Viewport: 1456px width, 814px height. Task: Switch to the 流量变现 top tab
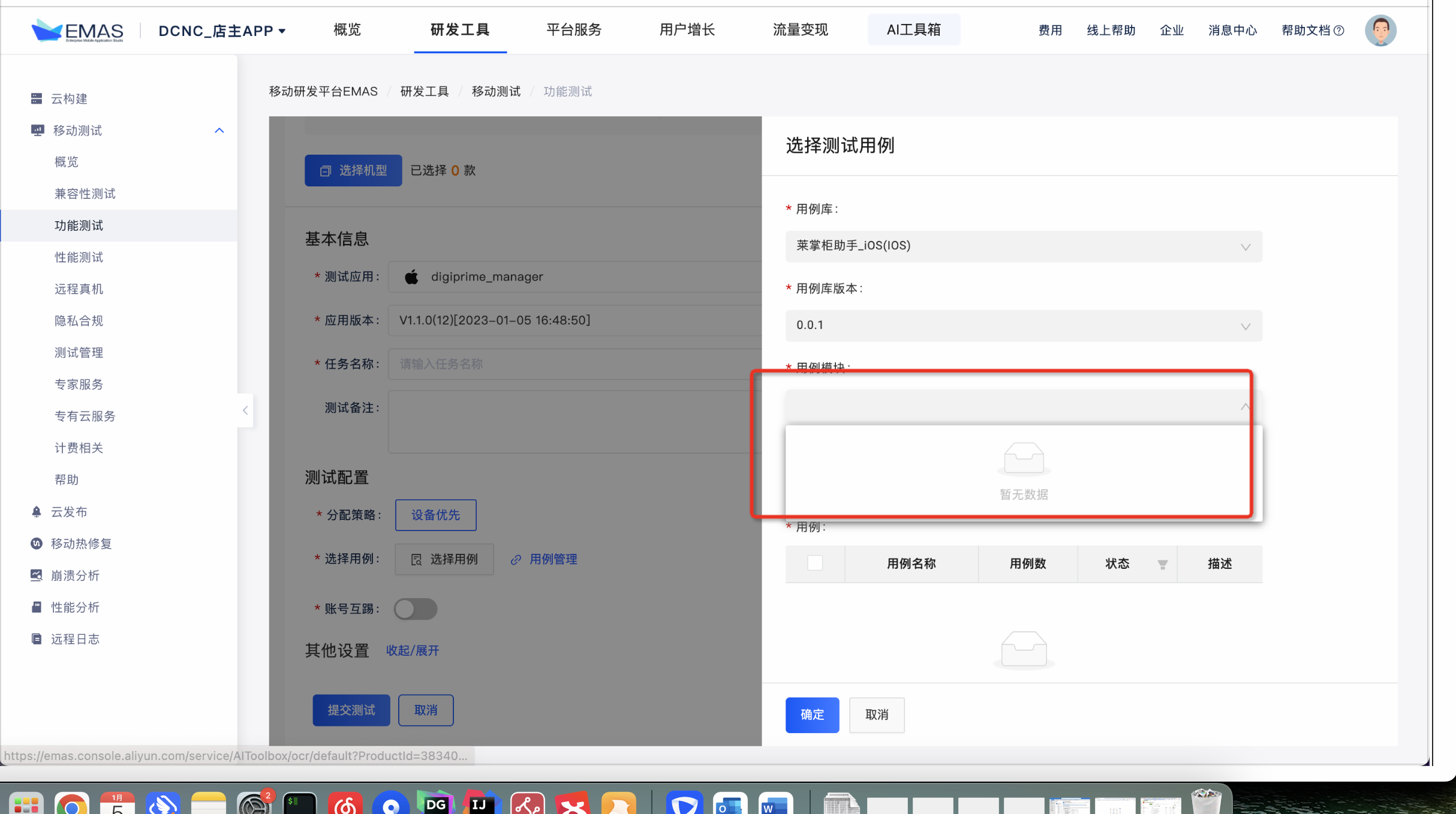801,29
